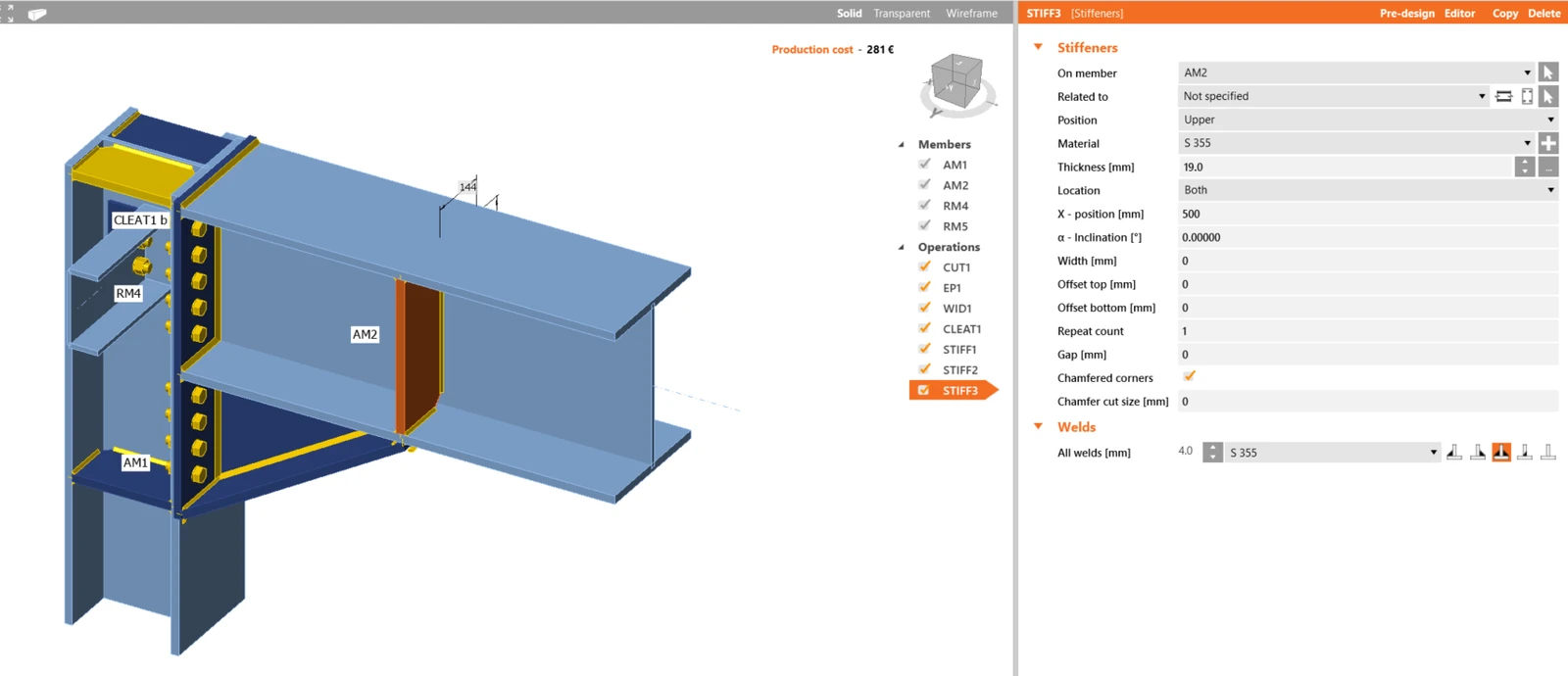Pick arrow icon at end of Related to row

1548,96
